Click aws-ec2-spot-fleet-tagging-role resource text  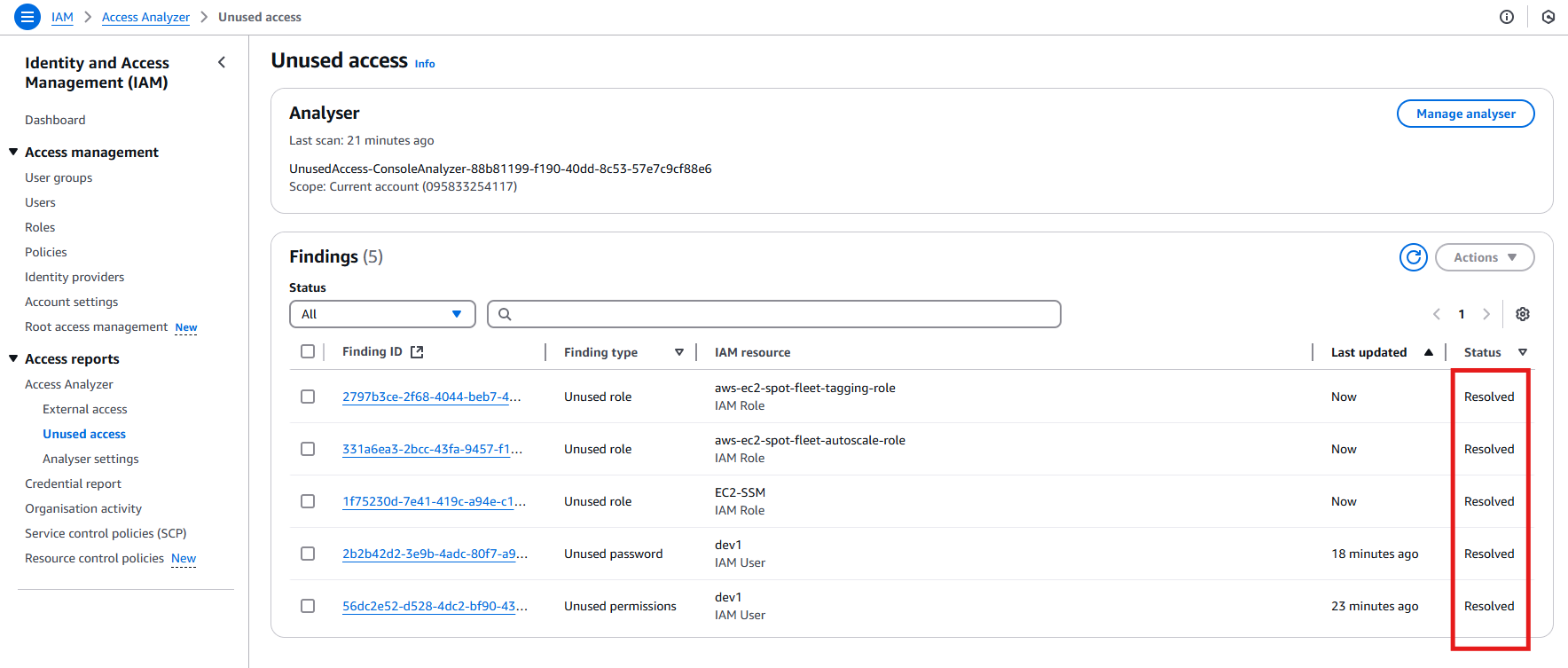[x=805, y=388]
